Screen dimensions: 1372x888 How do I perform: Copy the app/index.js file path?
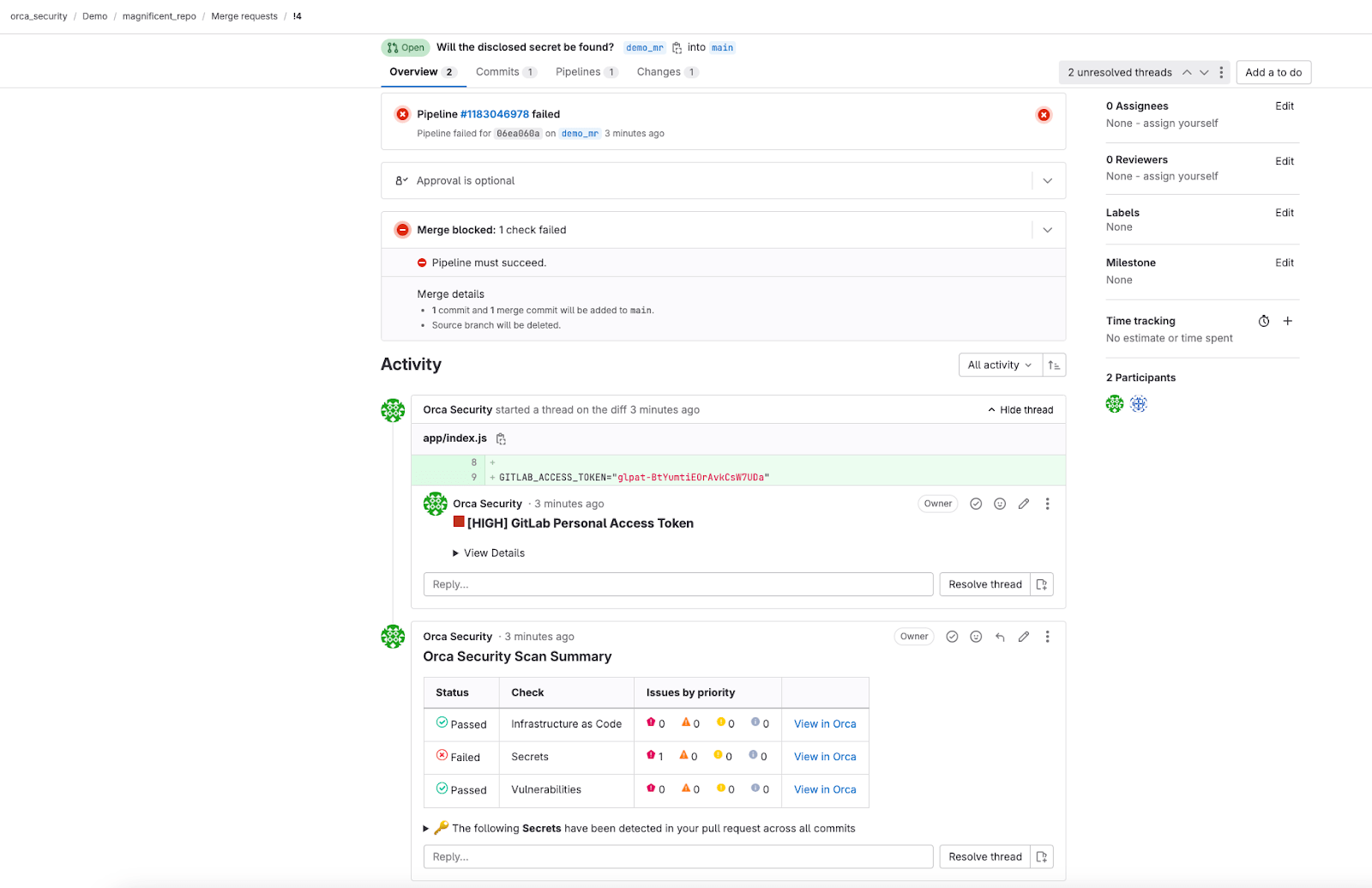(x=501, y=438)
